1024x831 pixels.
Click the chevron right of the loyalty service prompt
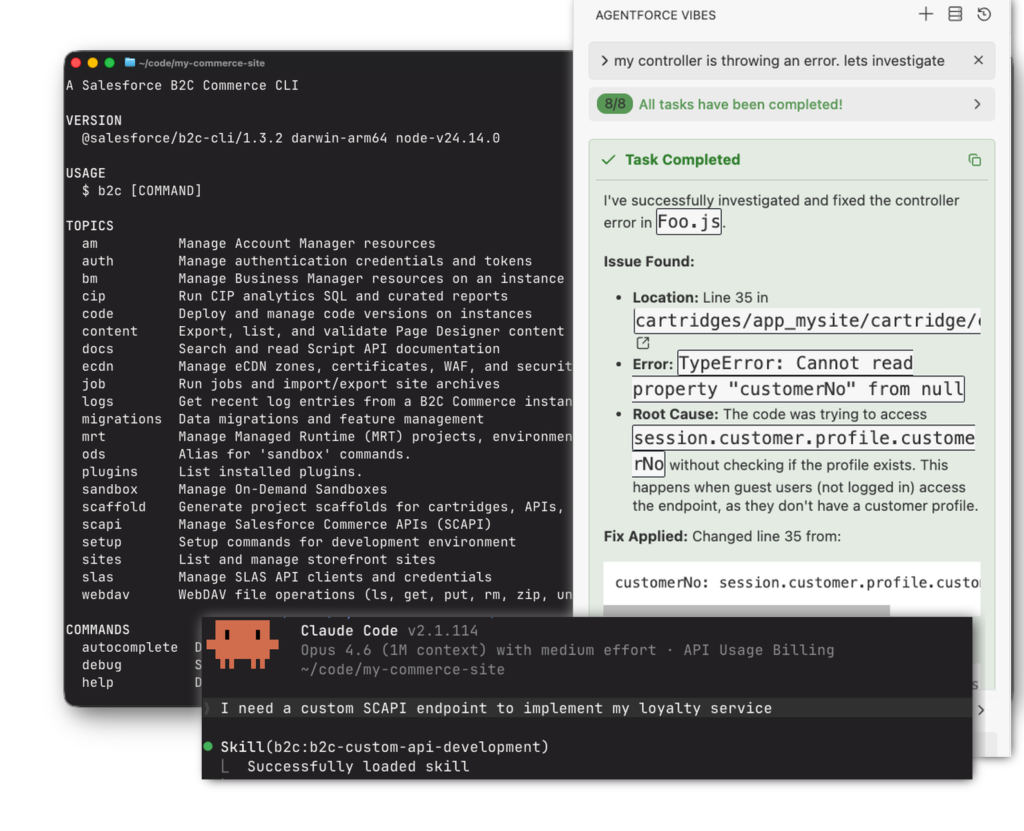click(980, 709)
